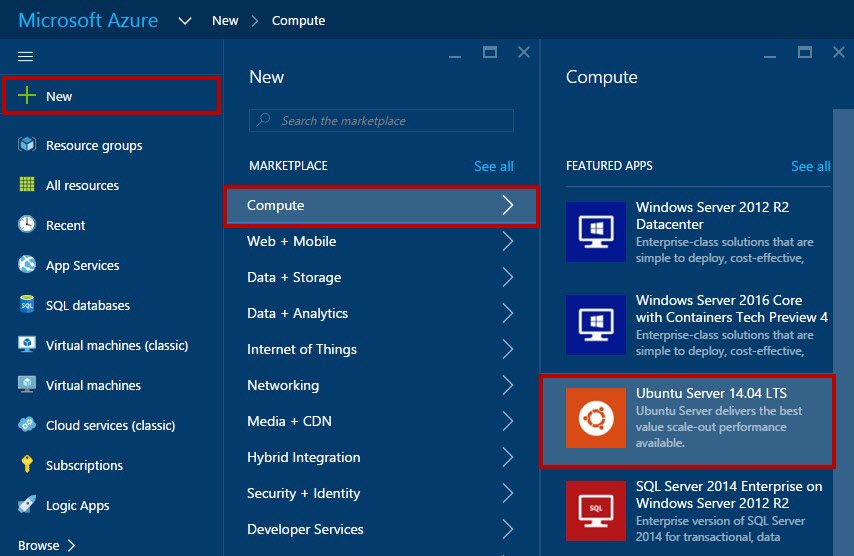Viewport: 854px width, 556px height.
Task: Open Recent in sidebar
Action: [x=112, y=225]
